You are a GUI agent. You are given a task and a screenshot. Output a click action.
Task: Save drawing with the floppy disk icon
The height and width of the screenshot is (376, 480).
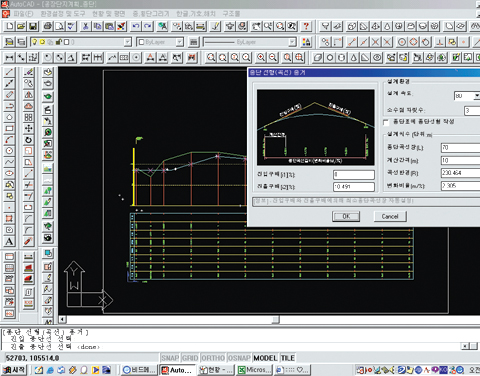coord(33,26)
